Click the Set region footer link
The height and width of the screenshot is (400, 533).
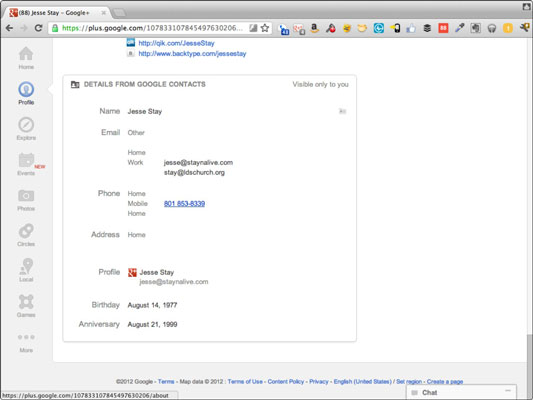pos(409,382)
